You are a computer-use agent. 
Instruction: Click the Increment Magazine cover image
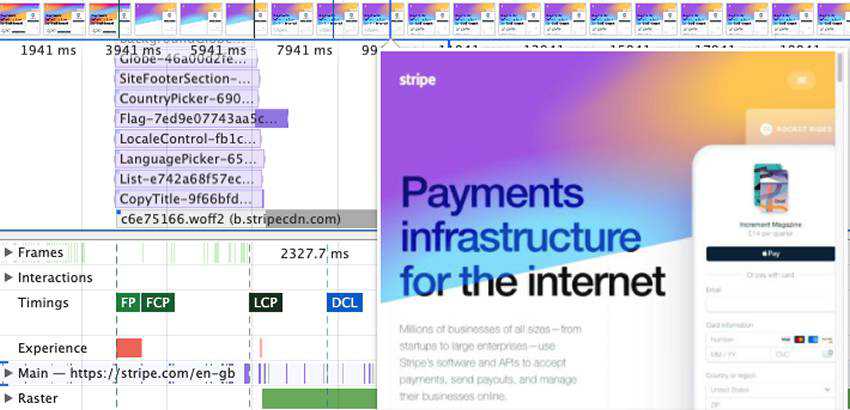pyautogui.click(x=771, y=187)
